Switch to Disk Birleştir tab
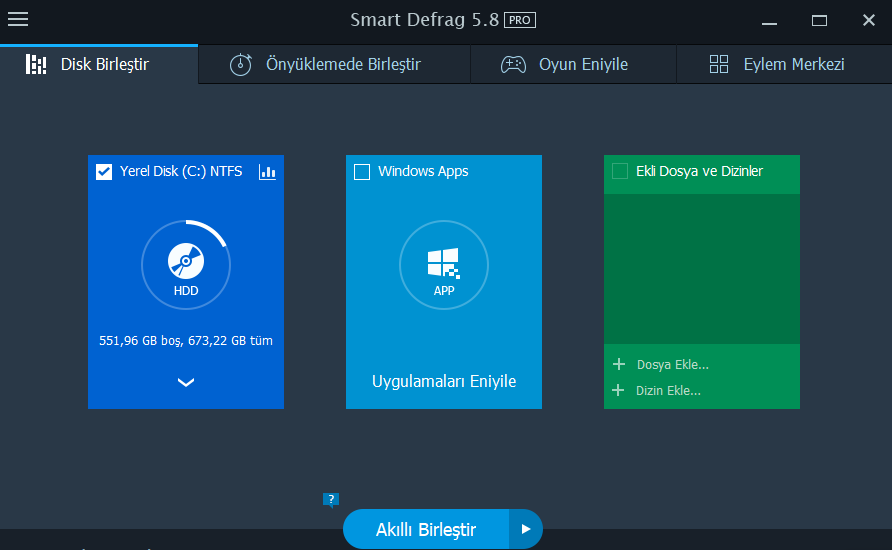Viewport: 892px width, 550px height. pyautogui.click(x=99, y=64)
